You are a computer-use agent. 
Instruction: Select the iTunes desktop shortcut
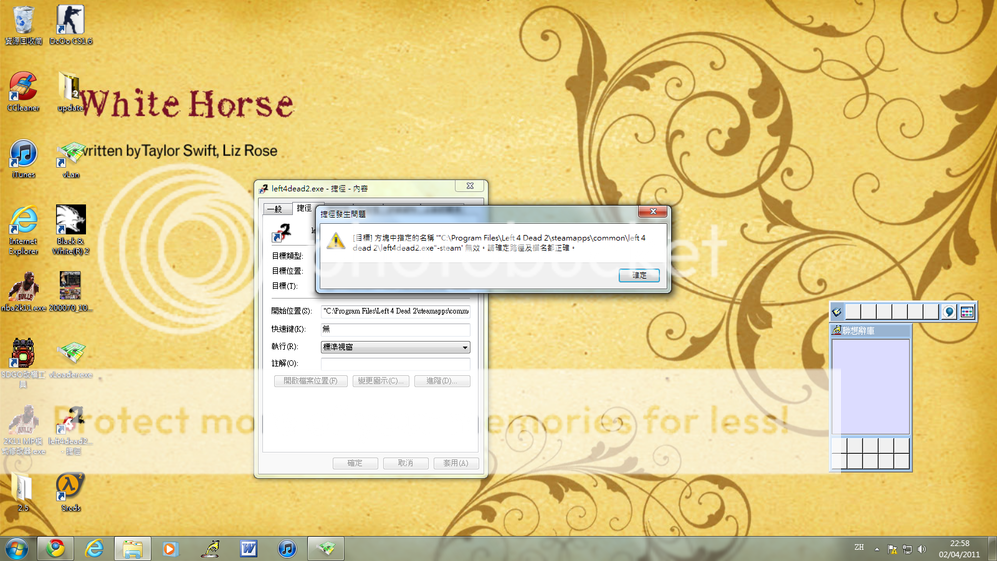[x=22, y=156]
